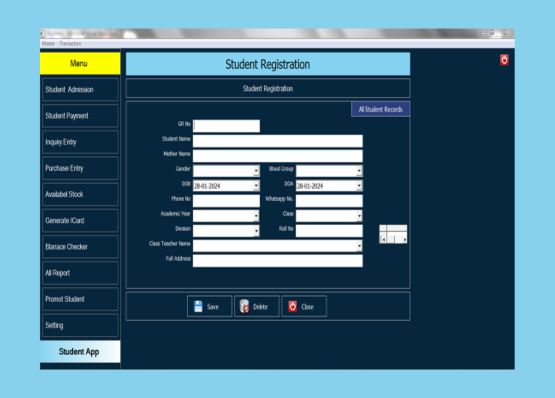Click the red Close power icon

(x=292, y=306)
